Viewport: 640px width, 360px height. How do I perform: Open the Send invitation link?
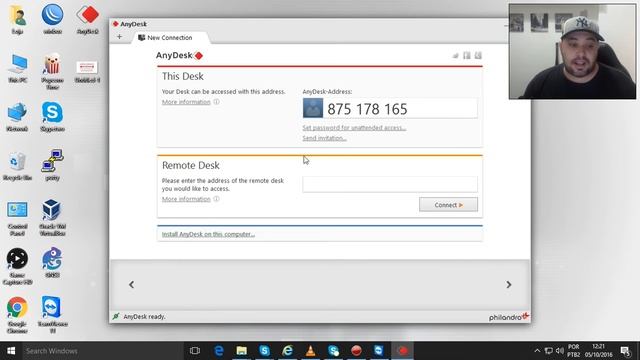point(324,138)
